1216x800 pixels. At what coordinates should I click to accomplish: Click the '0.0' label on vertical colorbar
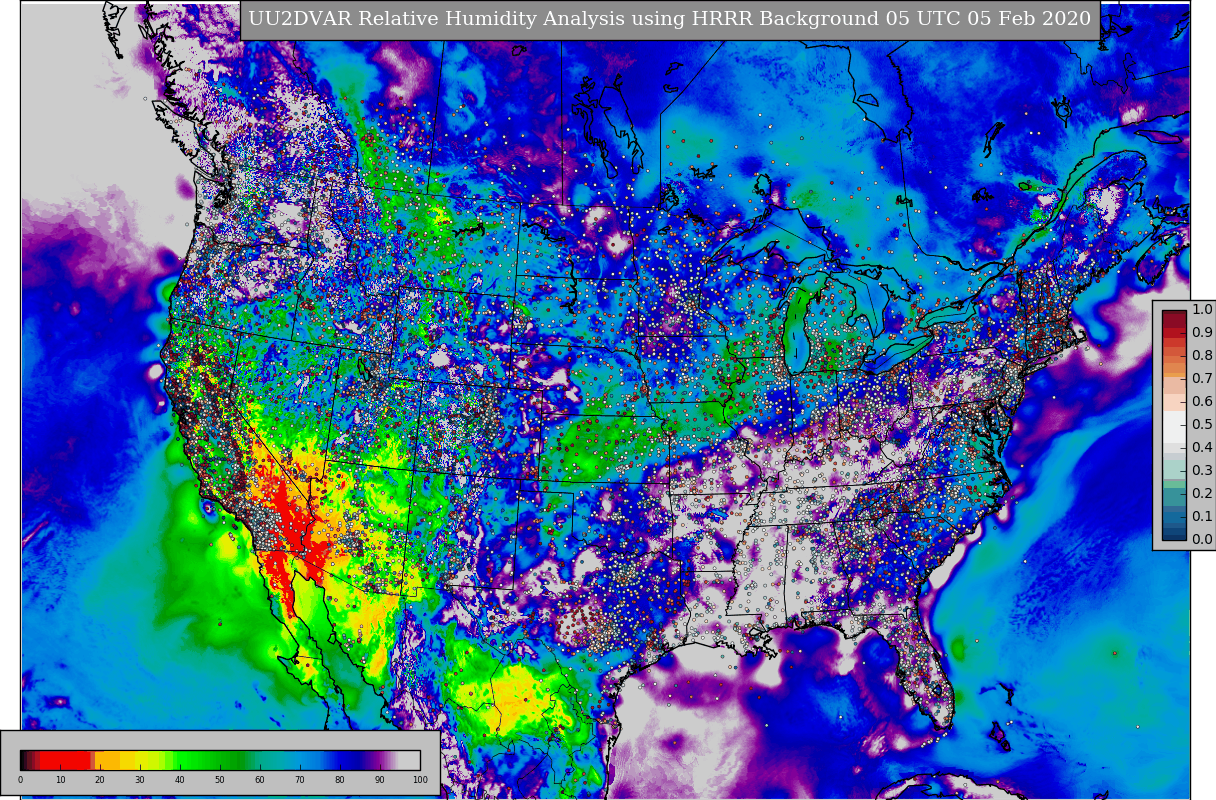(x=1202, y=540)
